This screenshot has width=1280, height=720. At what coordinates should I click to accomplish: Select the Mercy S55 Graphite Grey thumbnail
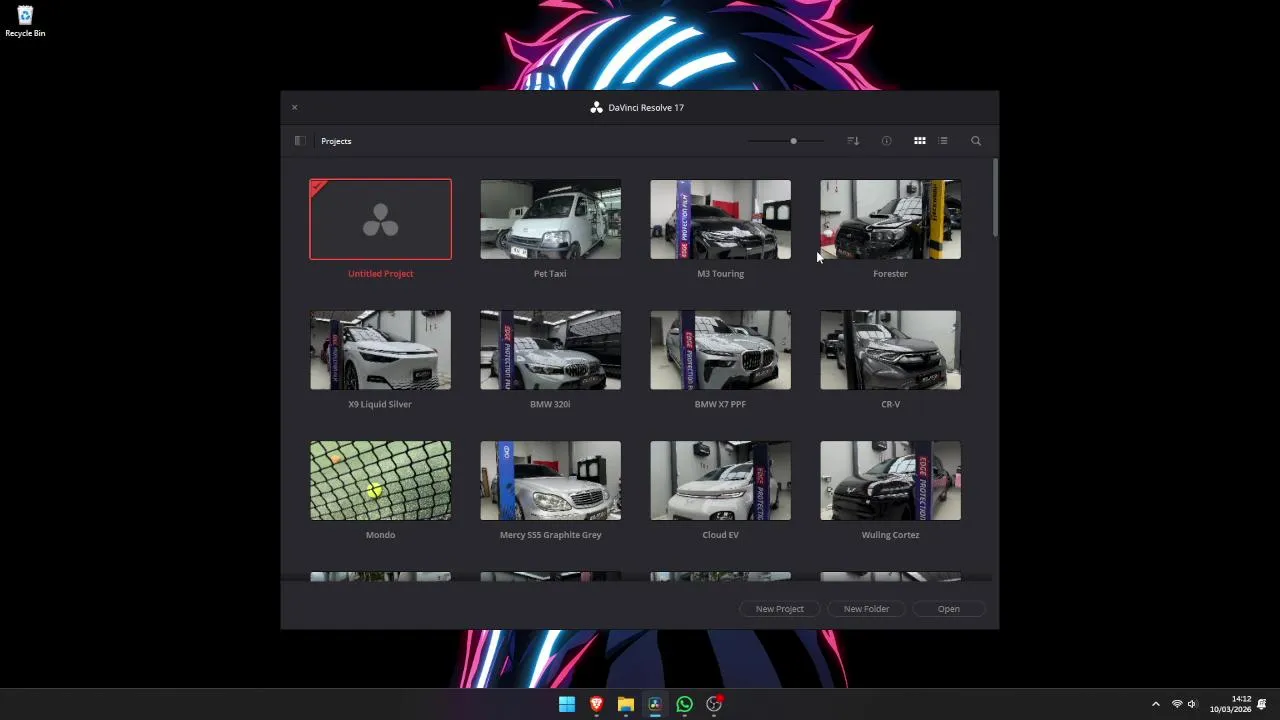[x=550, y=481]
